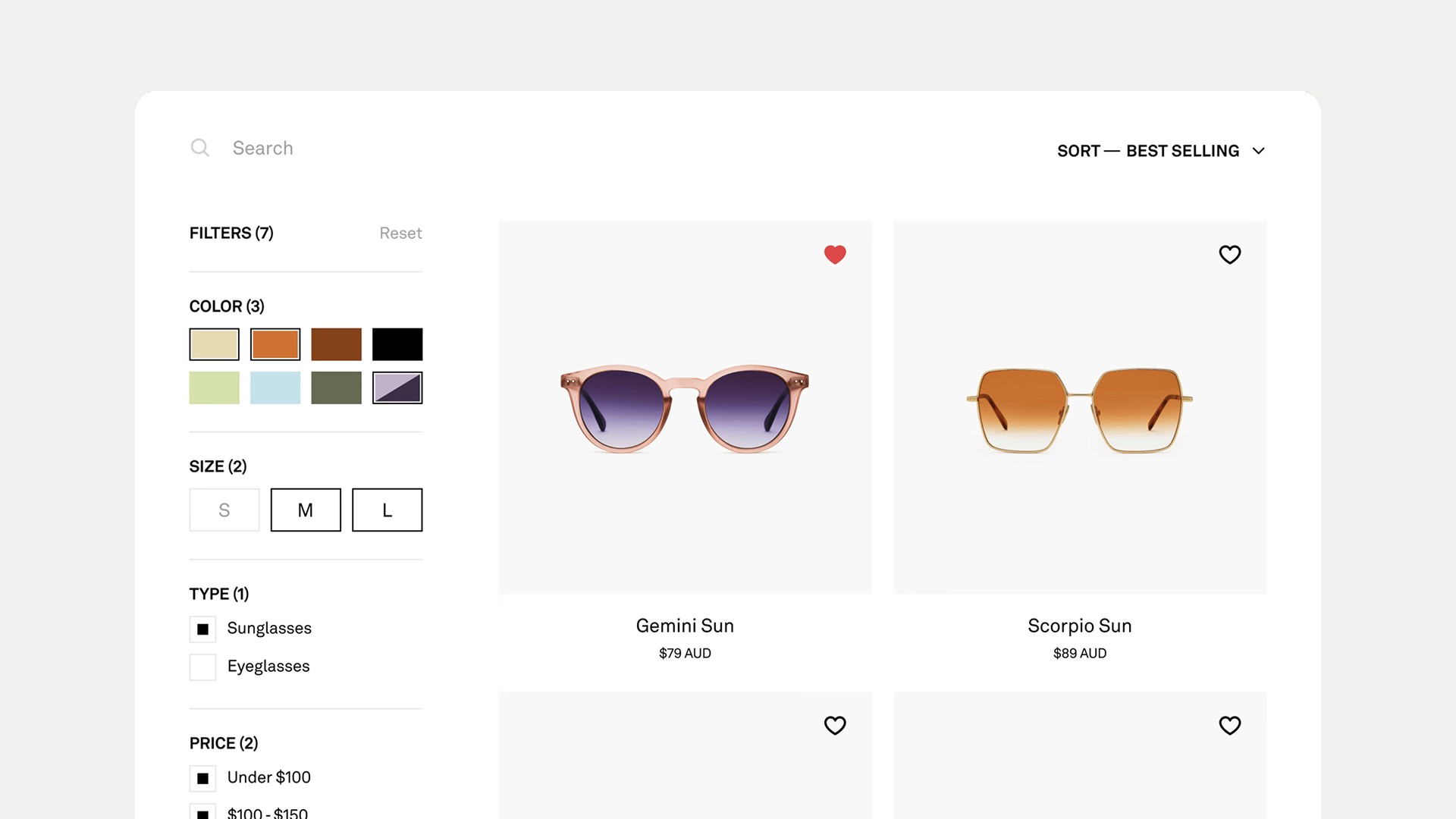Viewport: 1456px width, 819px height.
Task: Click the PRICE (2) heading
Action: 224,743
